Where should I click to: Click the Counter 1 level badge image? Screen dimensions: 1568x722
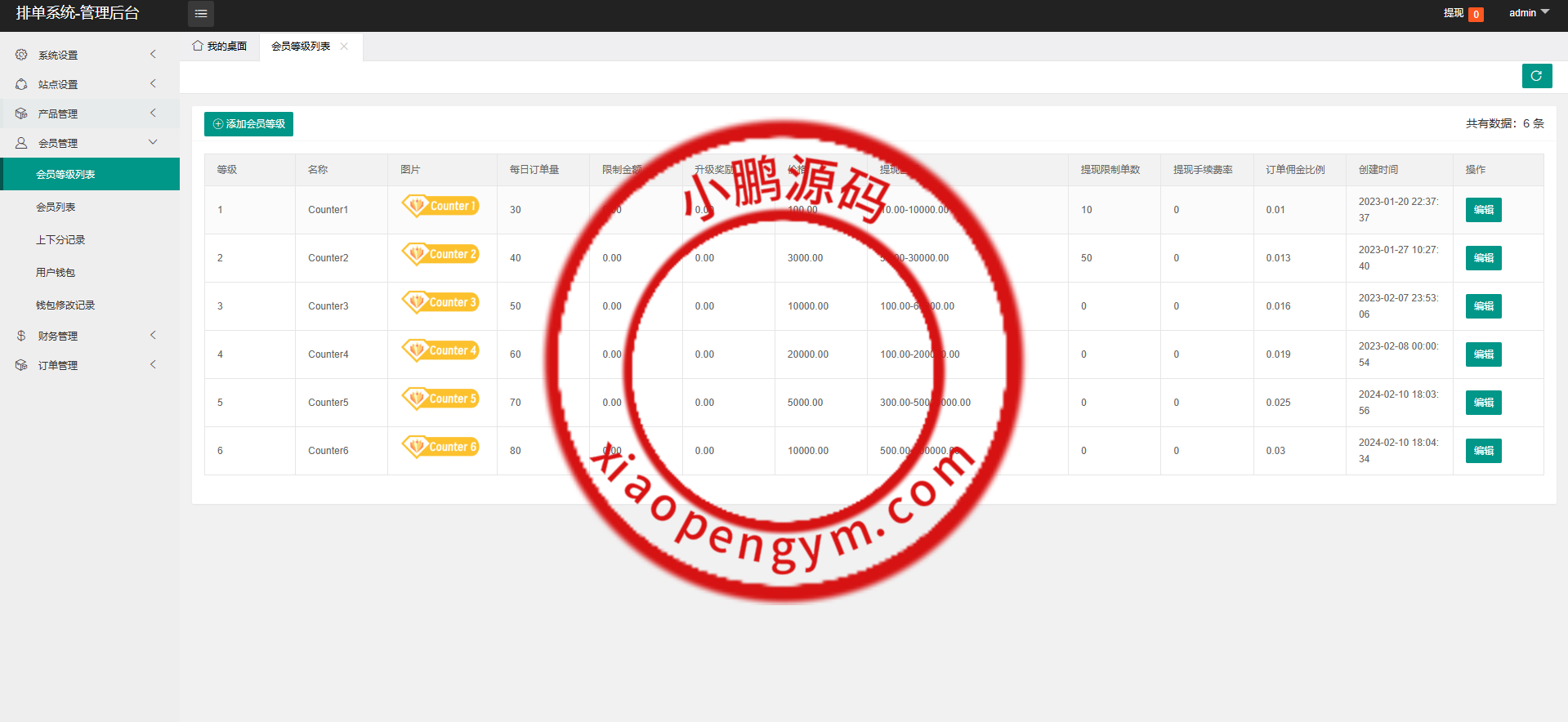pyautogui.click(x=440, y=206)
